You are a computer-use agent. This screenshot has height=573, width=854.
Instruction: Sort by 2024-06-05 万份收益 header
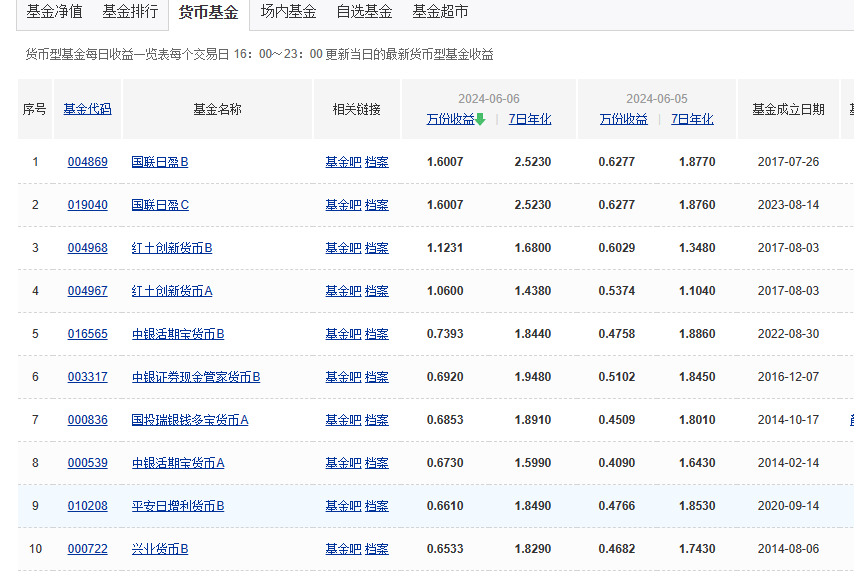(624, 119)
